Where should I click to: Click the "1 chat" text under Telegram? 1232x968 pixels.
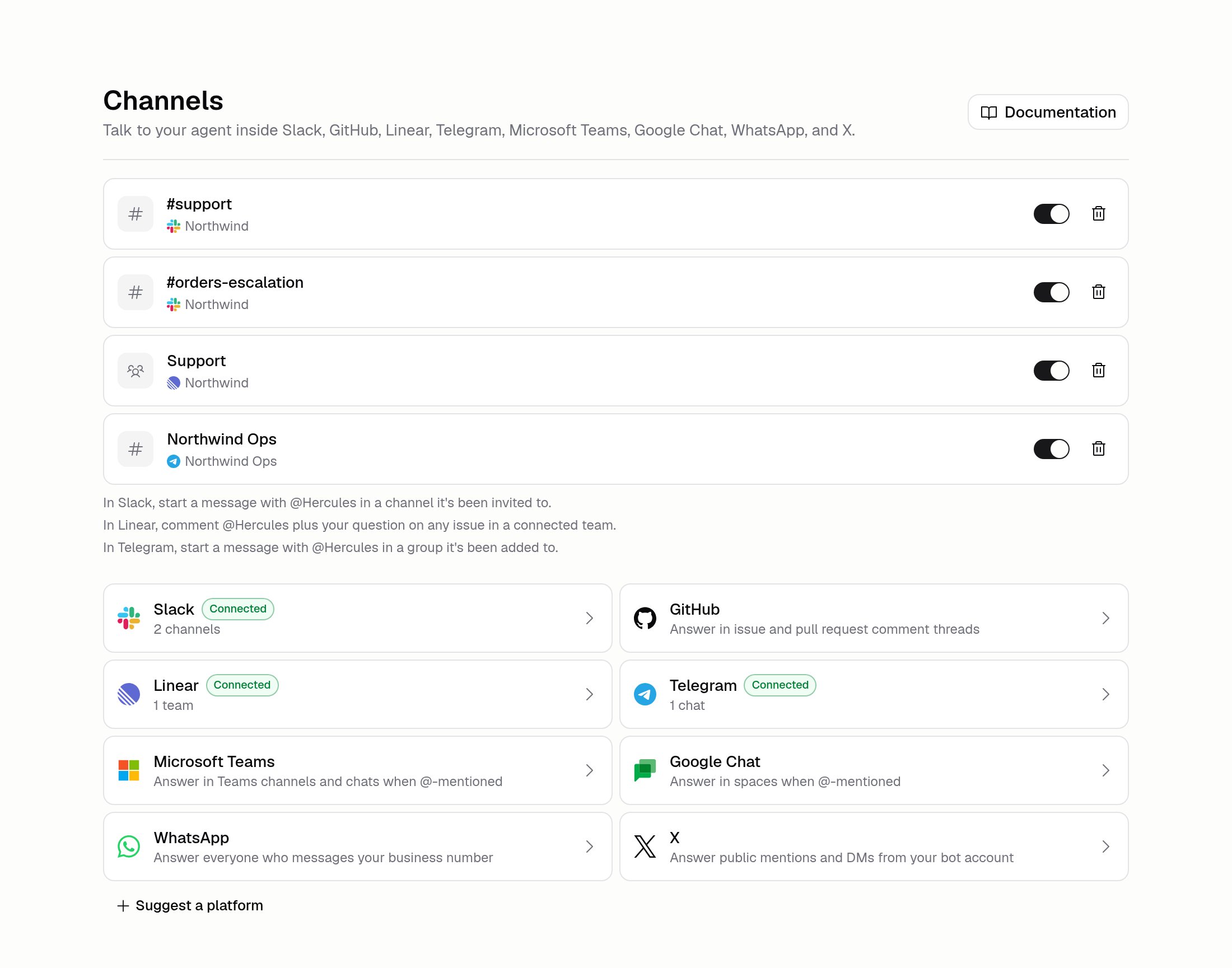[x=687, y=705]
